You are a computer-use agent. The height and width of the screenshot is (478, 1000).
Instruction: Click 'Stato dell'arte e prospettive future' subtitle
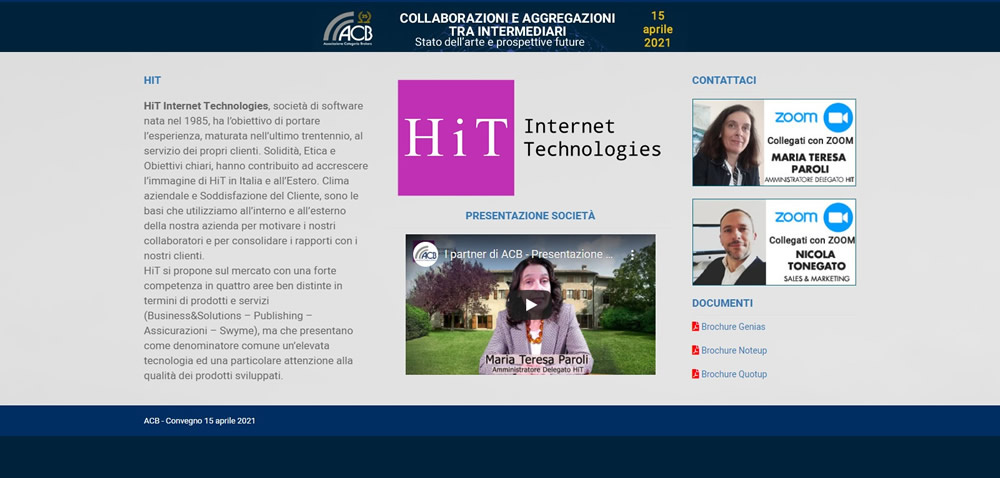[x=499, y=43]
